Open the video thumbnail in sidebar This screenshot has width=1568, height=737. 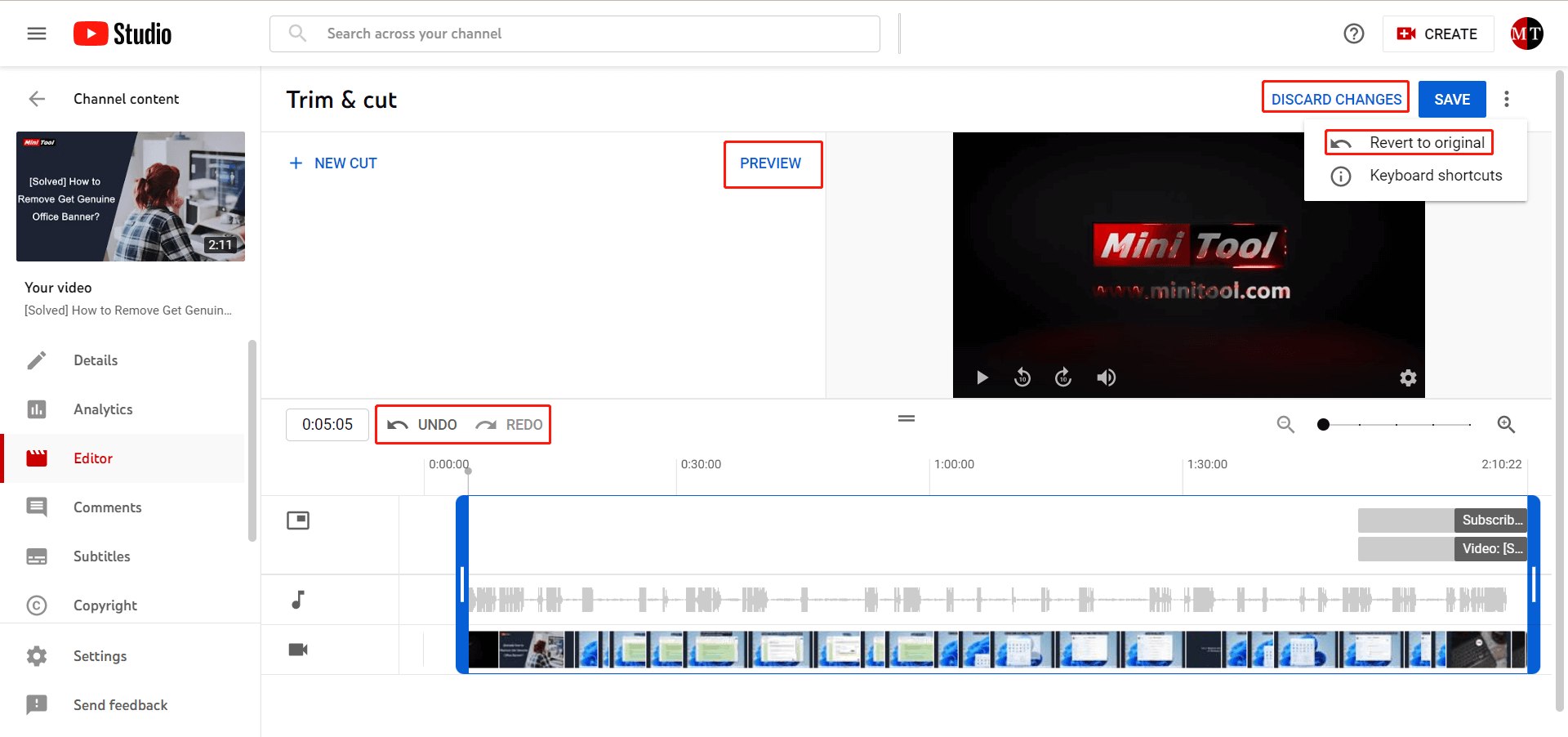point(131,196)
